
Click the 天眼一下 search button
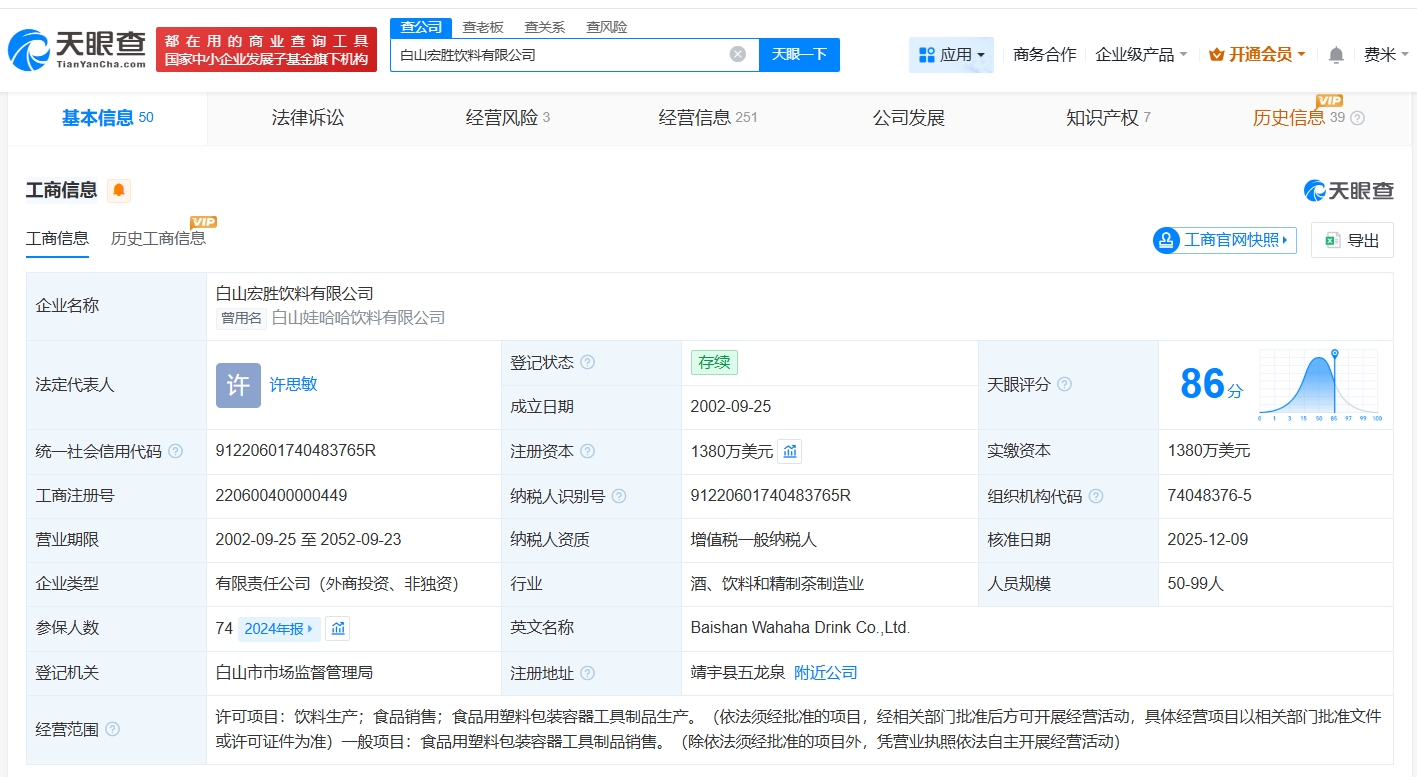(799, 54)
